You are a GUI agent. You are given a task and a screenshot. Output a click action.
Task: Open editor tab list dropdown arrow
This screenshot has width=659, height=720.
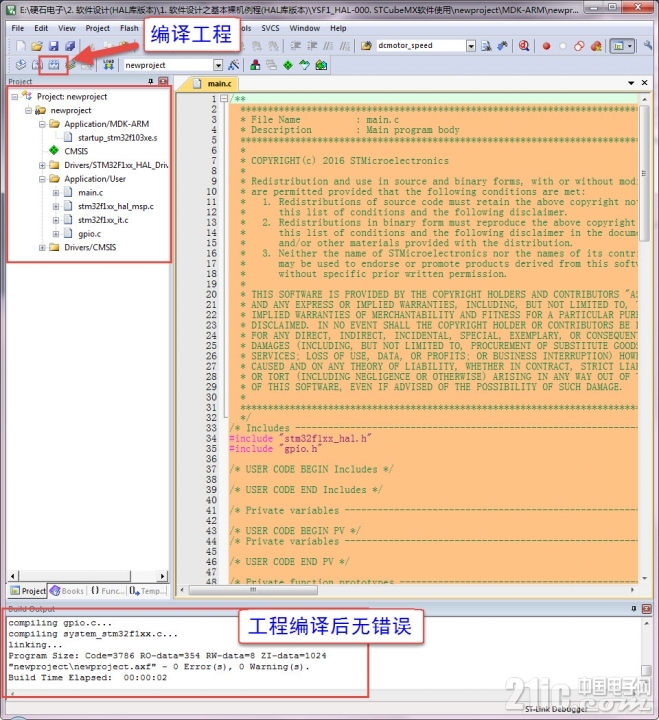[631, 83]
